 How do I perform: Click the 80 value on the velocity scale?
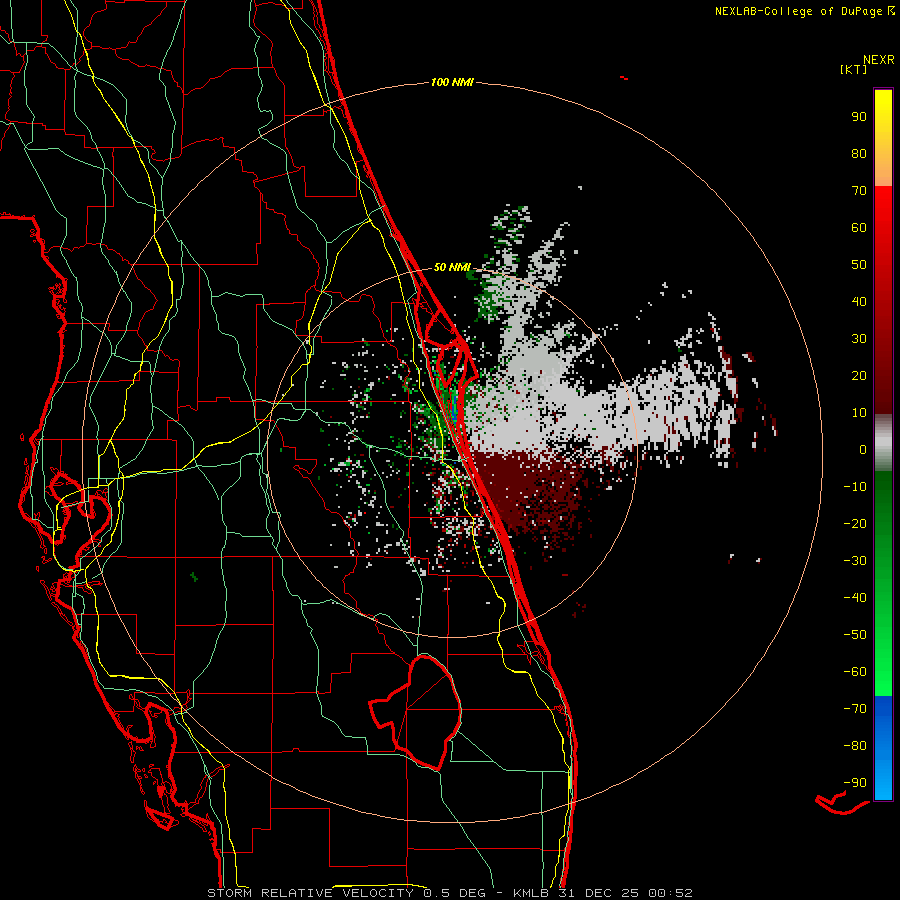[x=859, y=153]
